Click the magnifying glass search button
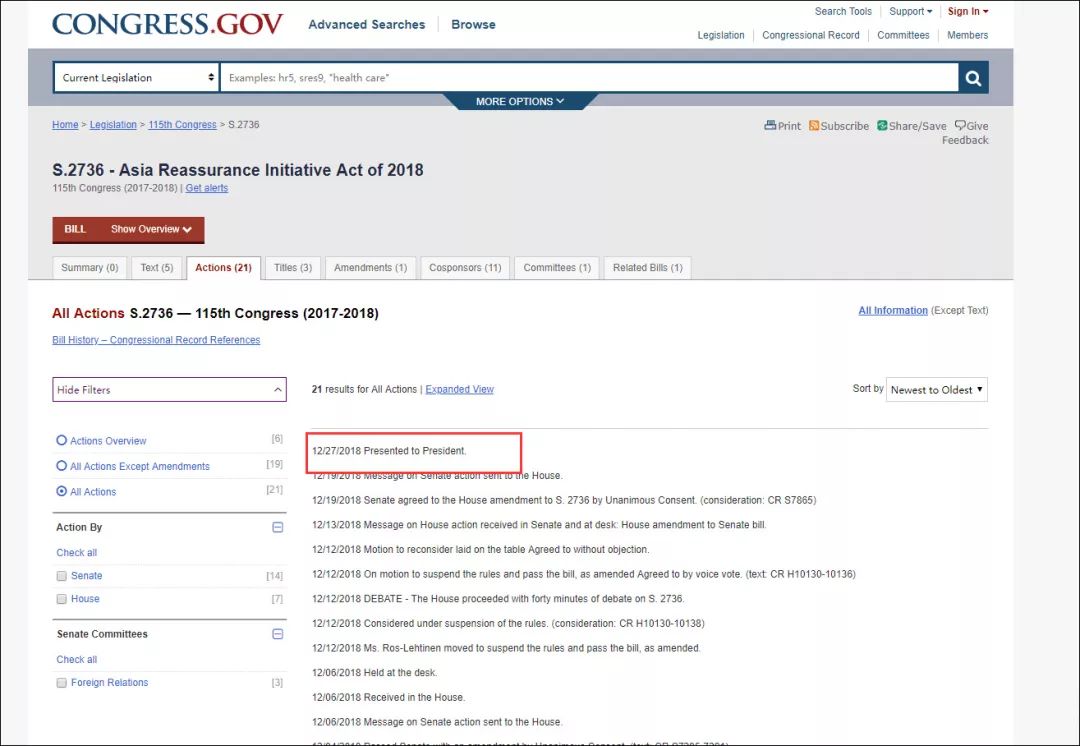Screen dimensions: 1080x746 click(973, 78)
